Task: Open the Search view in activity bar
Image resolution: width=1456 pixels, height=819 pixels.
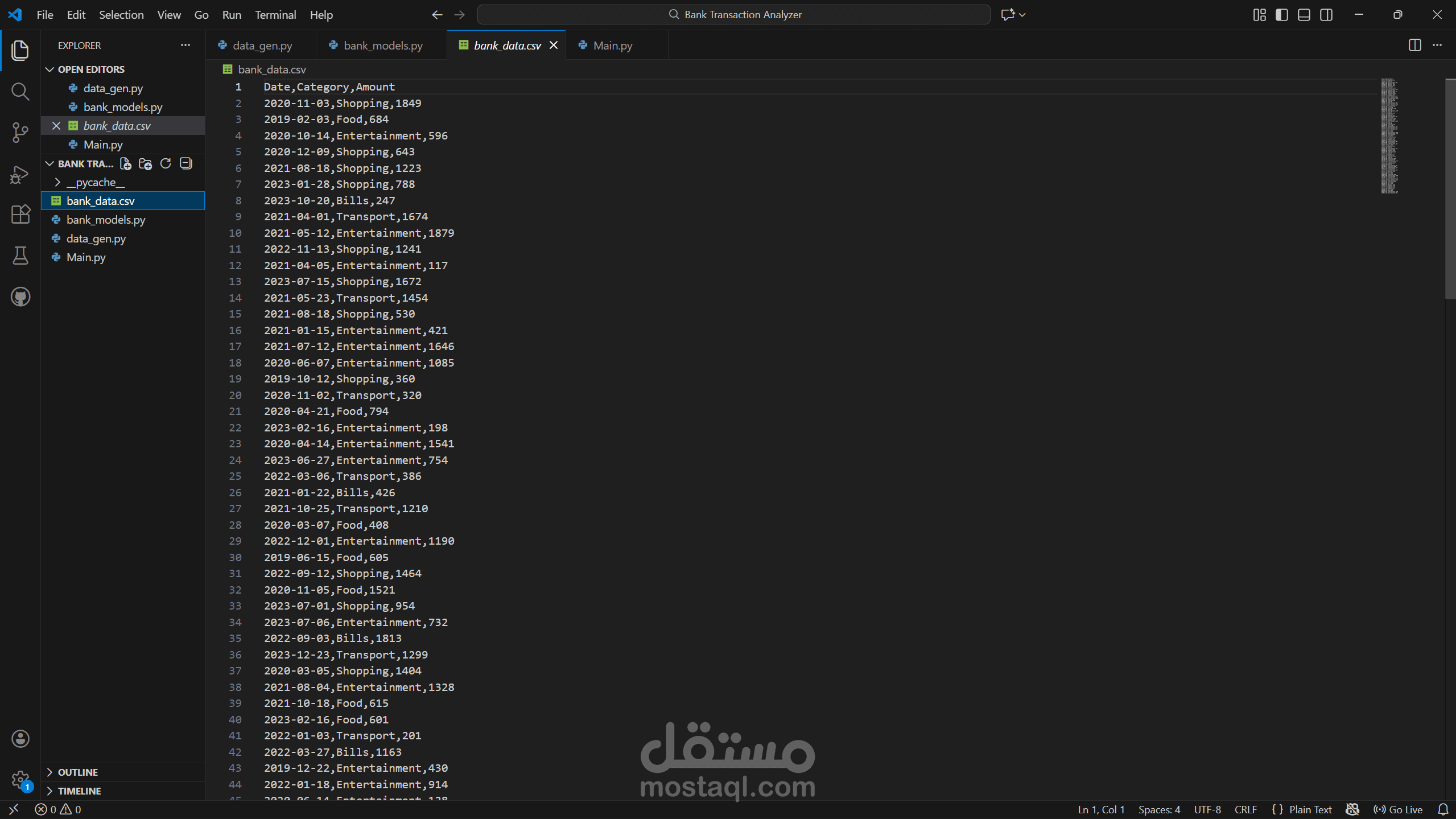Action: pyautogui.click(x=20, y=91)
